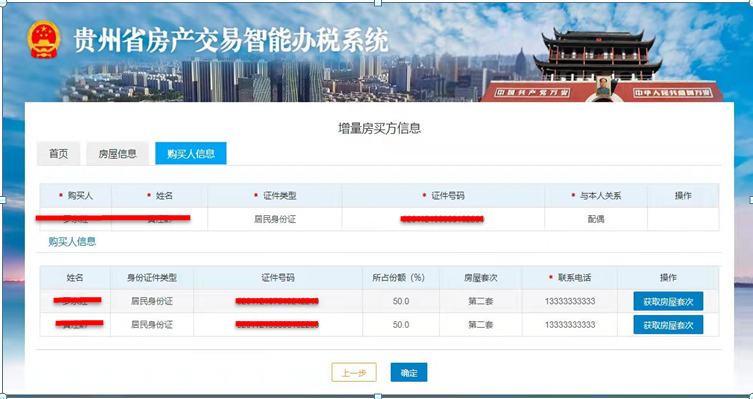Click 居民身份证 in first lower table row
The width and height of the screenshot is (753, 399).
click(x=152, y=302)
